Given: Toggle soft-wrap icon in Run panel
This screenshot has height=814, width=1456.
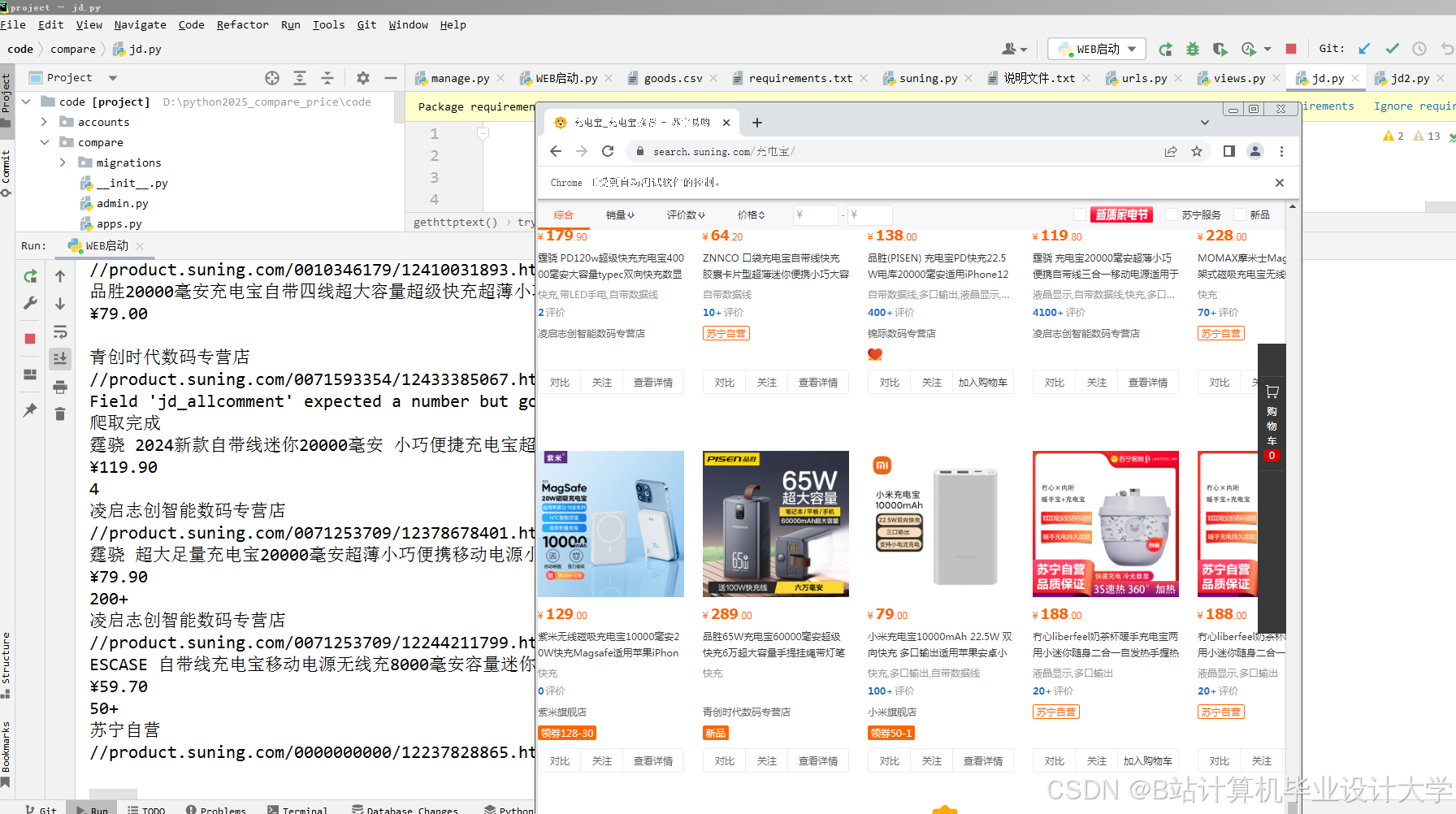Looking at the screenshot, I should (60, 331).
